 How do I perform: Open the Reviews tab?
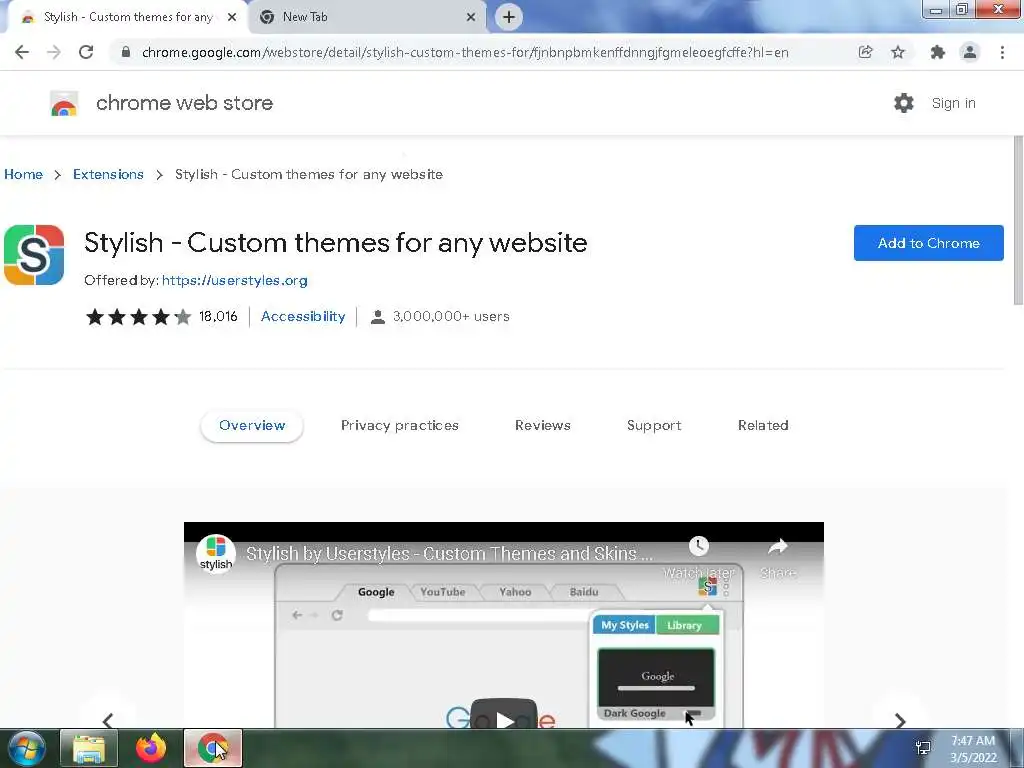543,425
